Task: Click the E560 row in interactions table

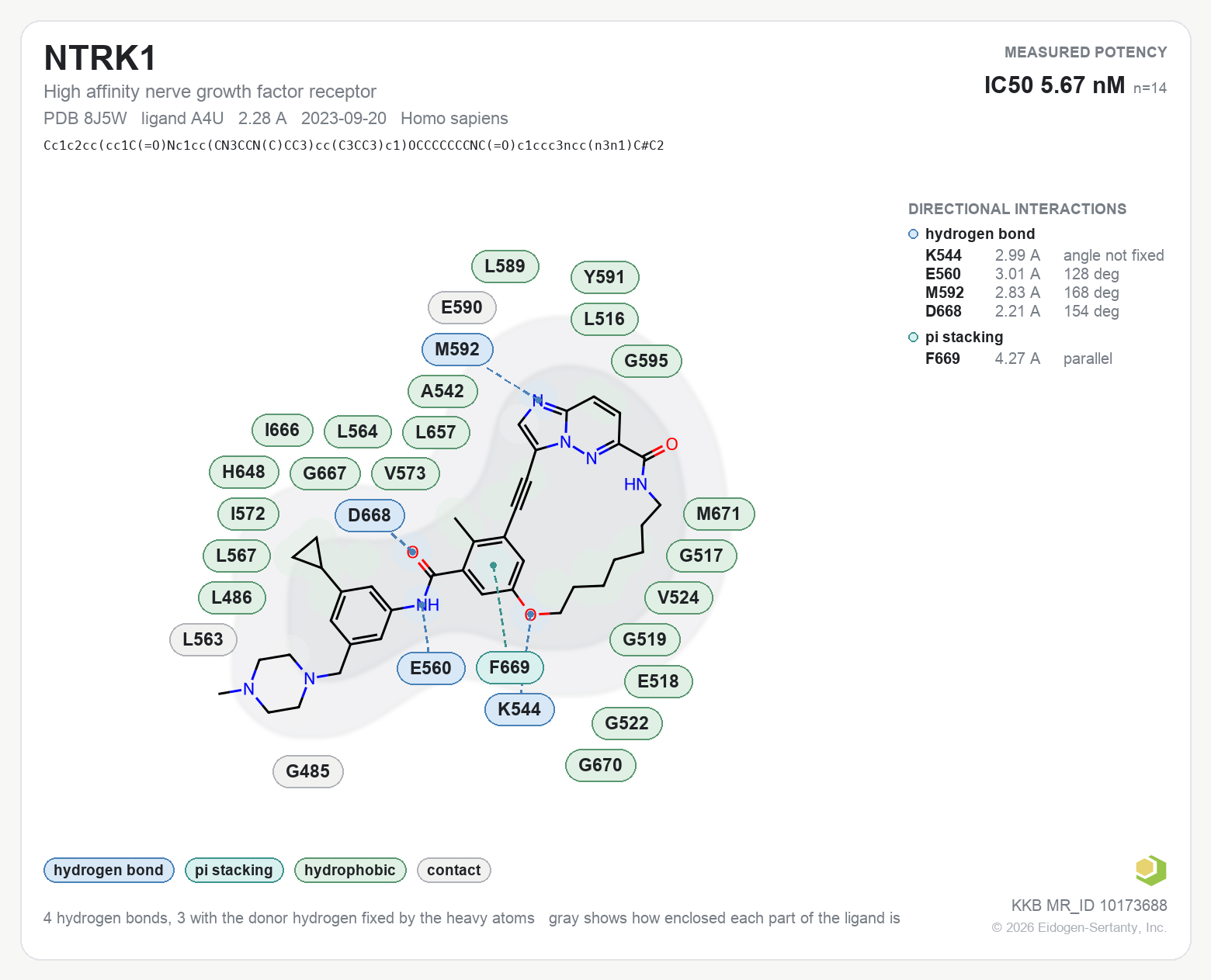Action: [1022, 274]
